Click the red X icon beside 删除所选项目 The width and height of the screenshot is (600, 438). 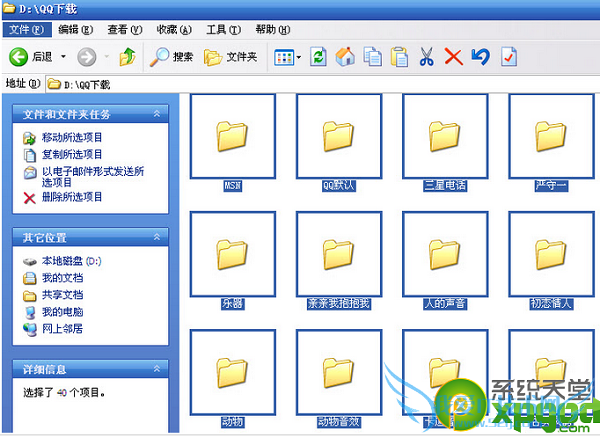pos(29,198)
